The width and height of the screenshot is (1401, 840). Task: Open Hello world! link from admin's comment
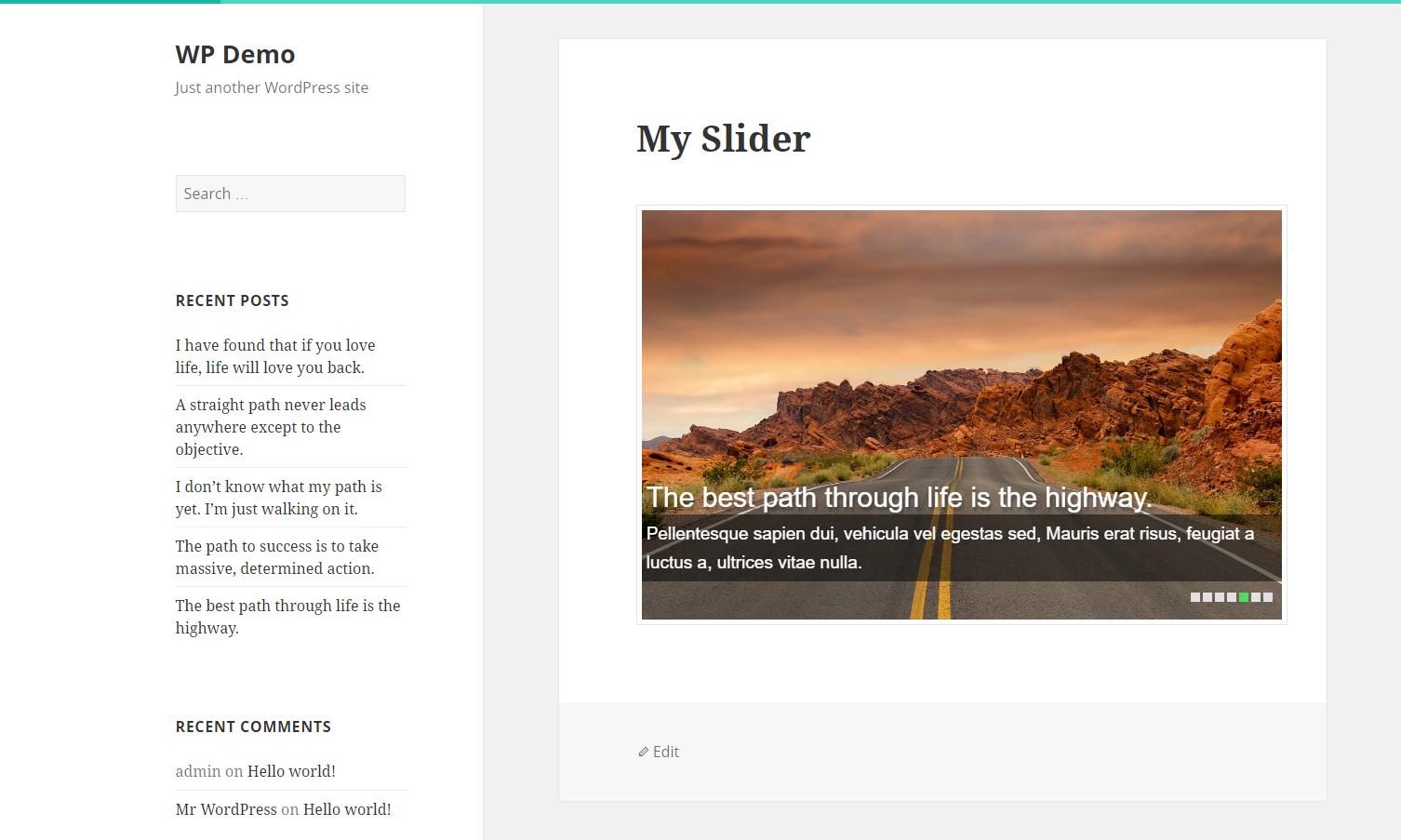(291, 771)
